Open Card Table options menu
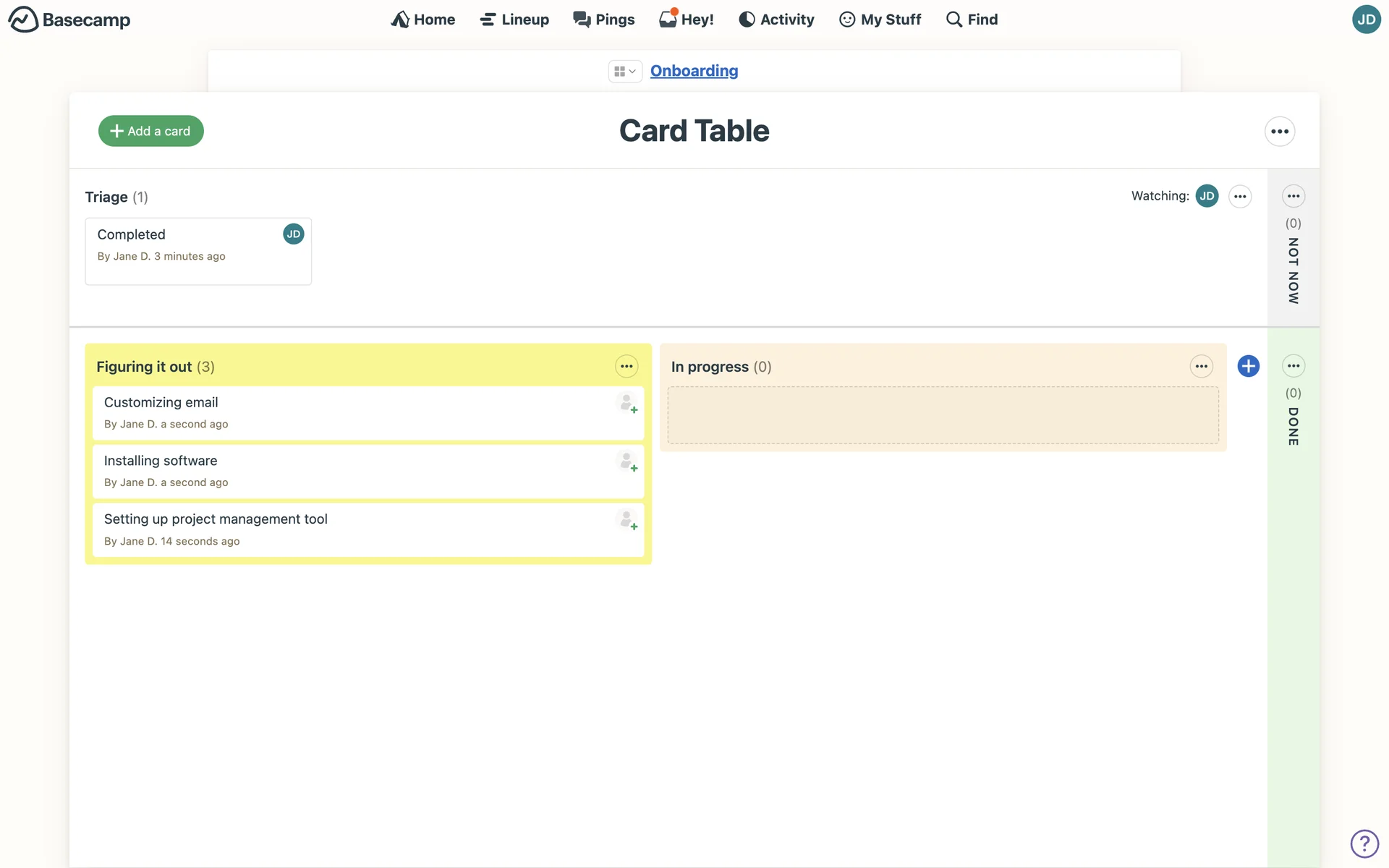This screenshot has width=1389, height=868. [1279, 132]
